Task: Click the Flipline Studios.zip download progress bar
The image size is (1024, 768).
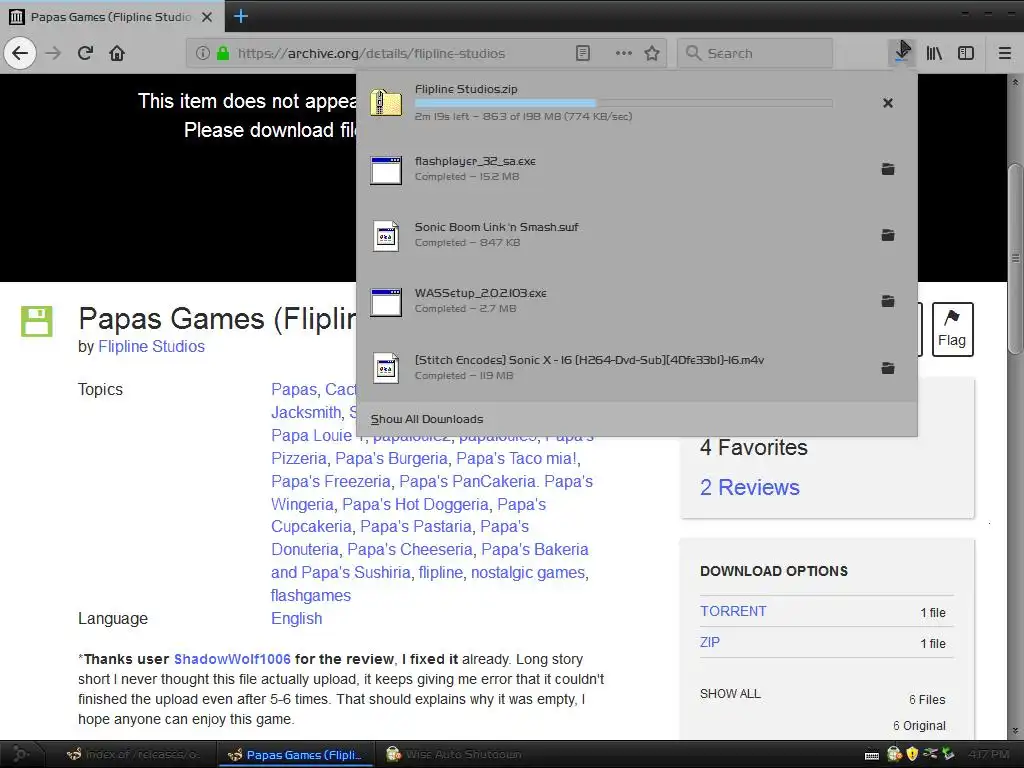Action: pos(623,103)
